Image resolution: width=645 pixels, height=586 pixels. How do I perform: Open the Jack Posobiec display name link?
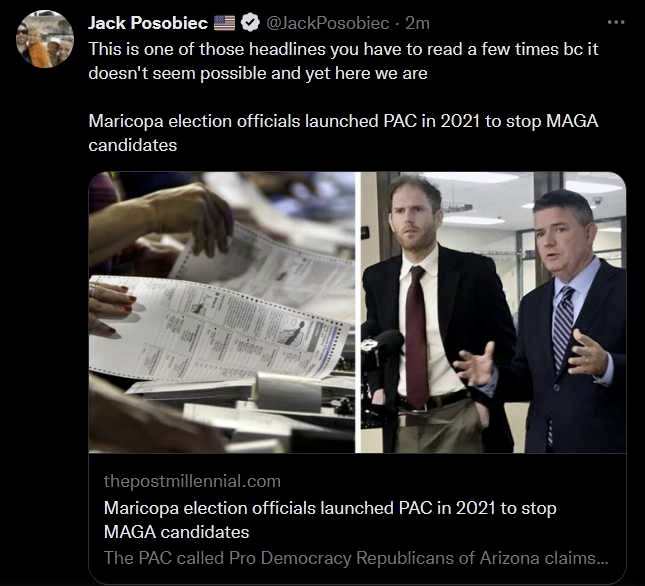(148, 23)
